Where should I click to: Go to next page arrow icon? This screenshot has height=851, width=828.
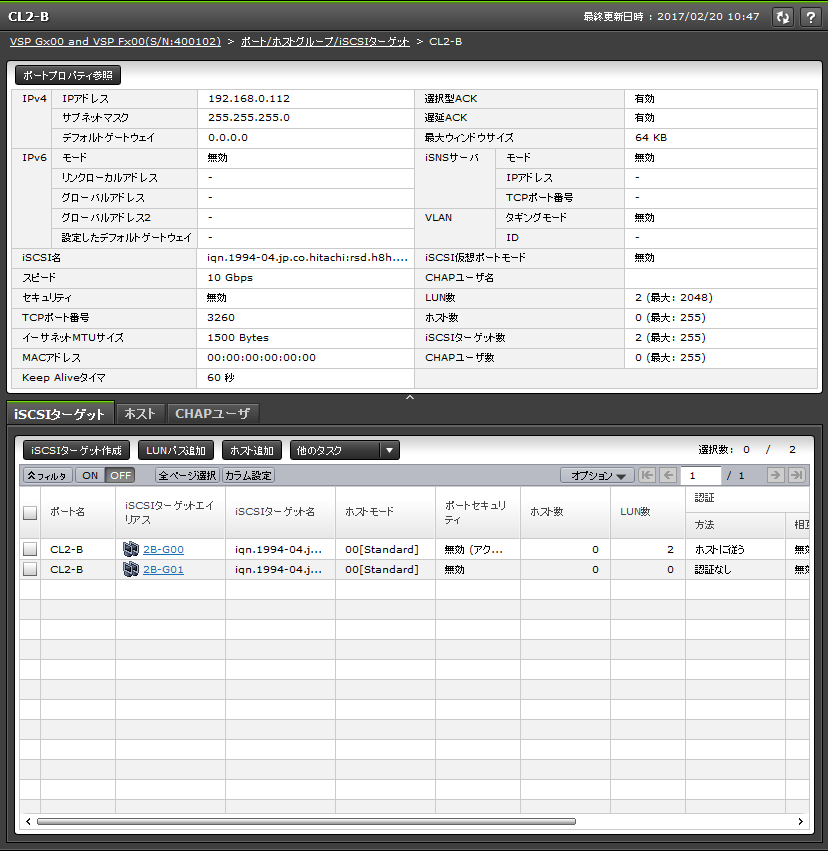pyautogui.click(x=775, y=476)
